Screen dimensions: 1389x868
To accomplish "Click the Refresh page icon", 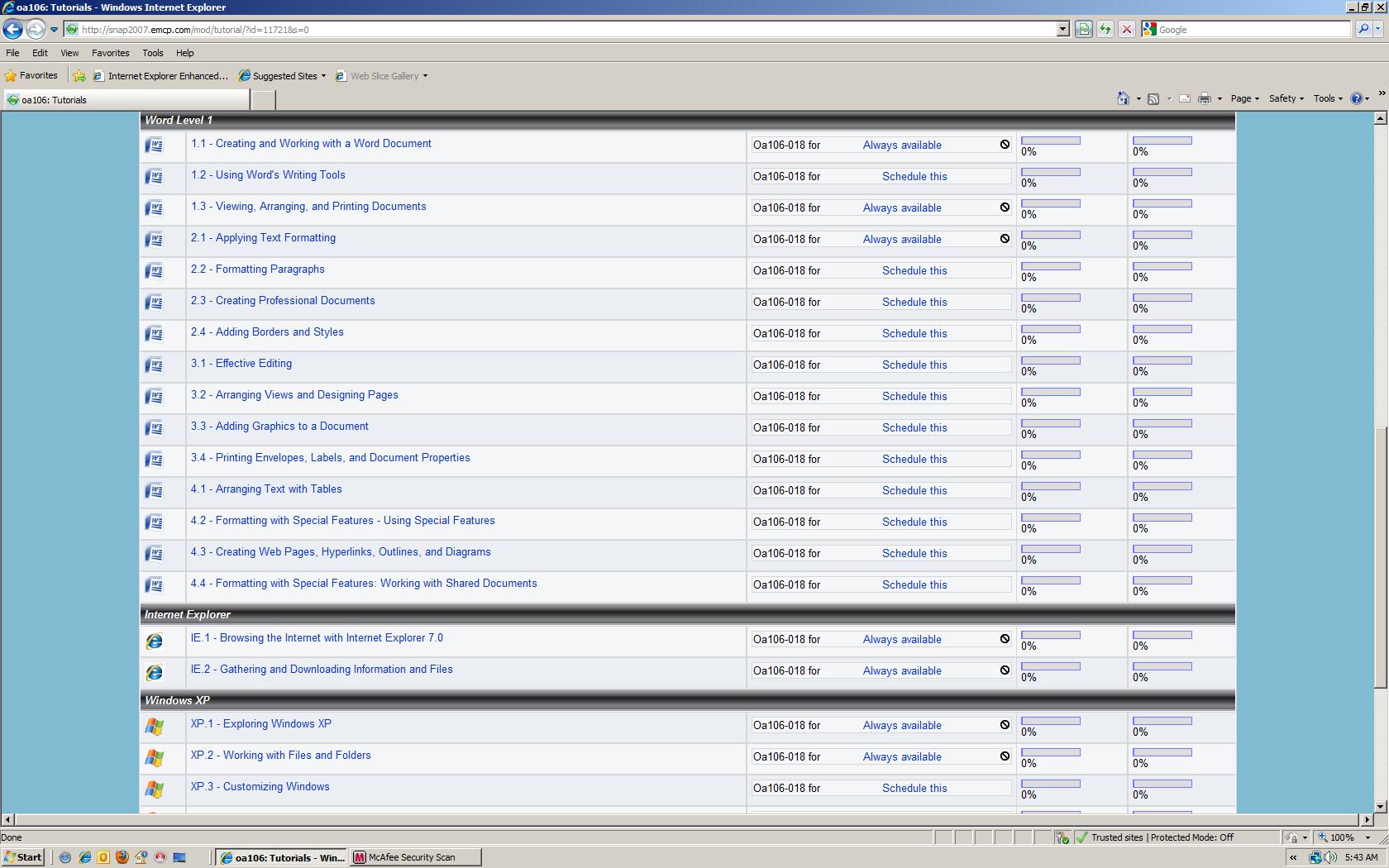I will click(1105, 29).
